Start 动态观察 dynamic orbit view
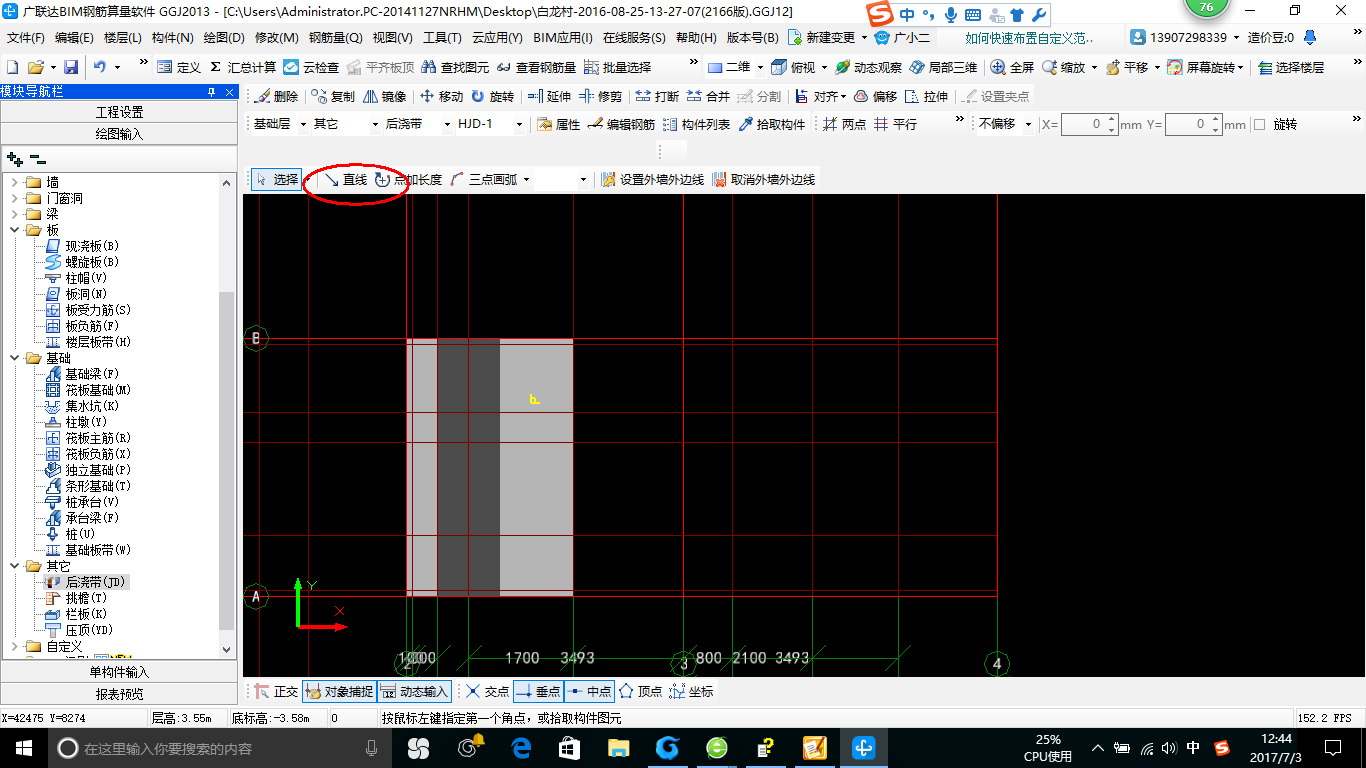 (868, 67)
